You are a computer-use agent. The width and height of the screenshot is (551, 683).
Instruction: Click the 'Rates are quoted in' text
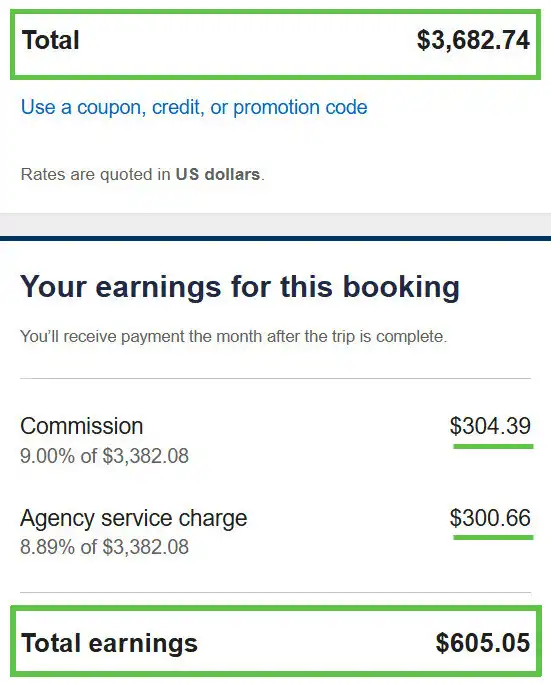tap(95, 174)
